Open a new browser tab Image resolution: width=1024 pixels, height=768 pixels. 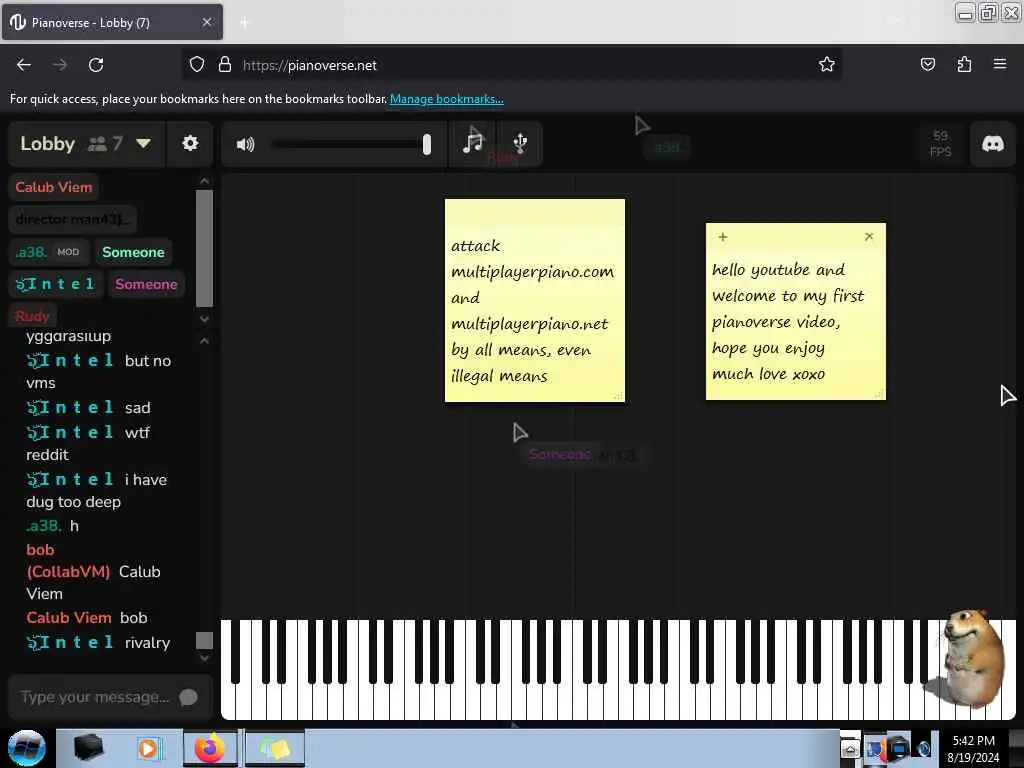[245, 23]
